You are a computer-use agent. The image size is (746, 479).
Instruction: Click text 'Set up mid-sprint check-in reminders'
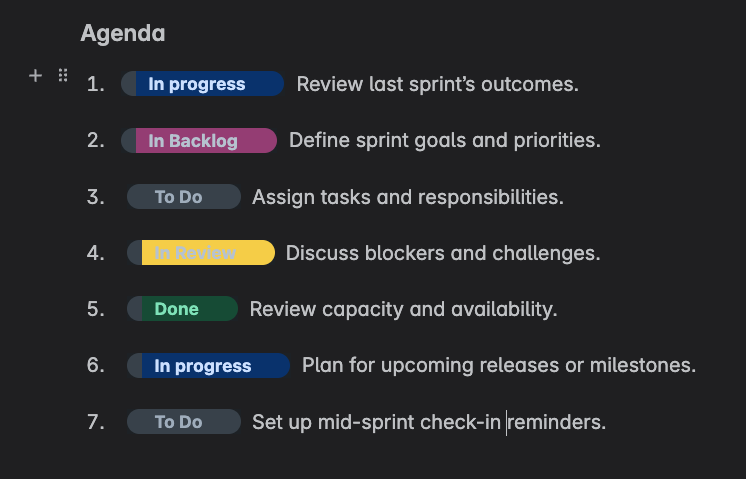click(x=429, y=422)
